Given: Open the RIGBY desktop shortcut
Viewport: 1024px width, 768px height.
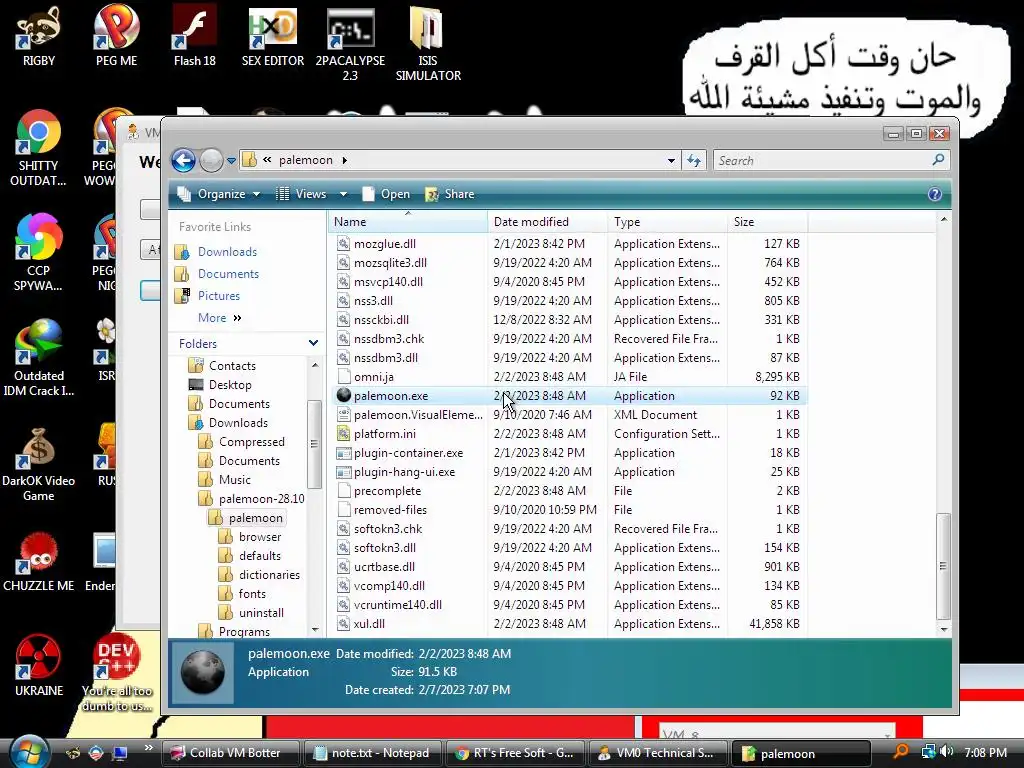Looking at the screenshot, I should point(39,36).
